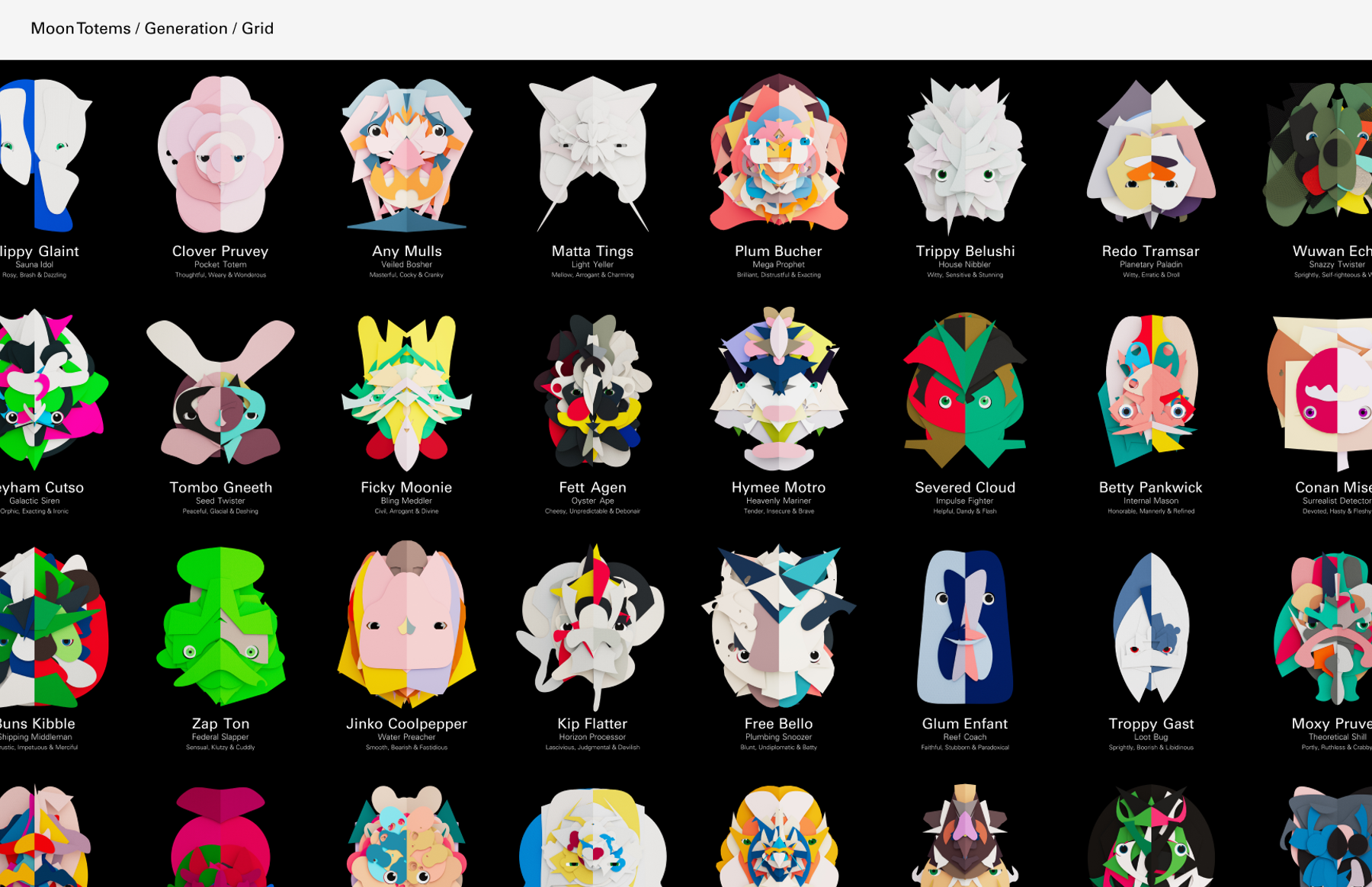1372x887 pixels.
Task: Select the 'Troppy Gast' name label
Action: tap(1151, 723)
